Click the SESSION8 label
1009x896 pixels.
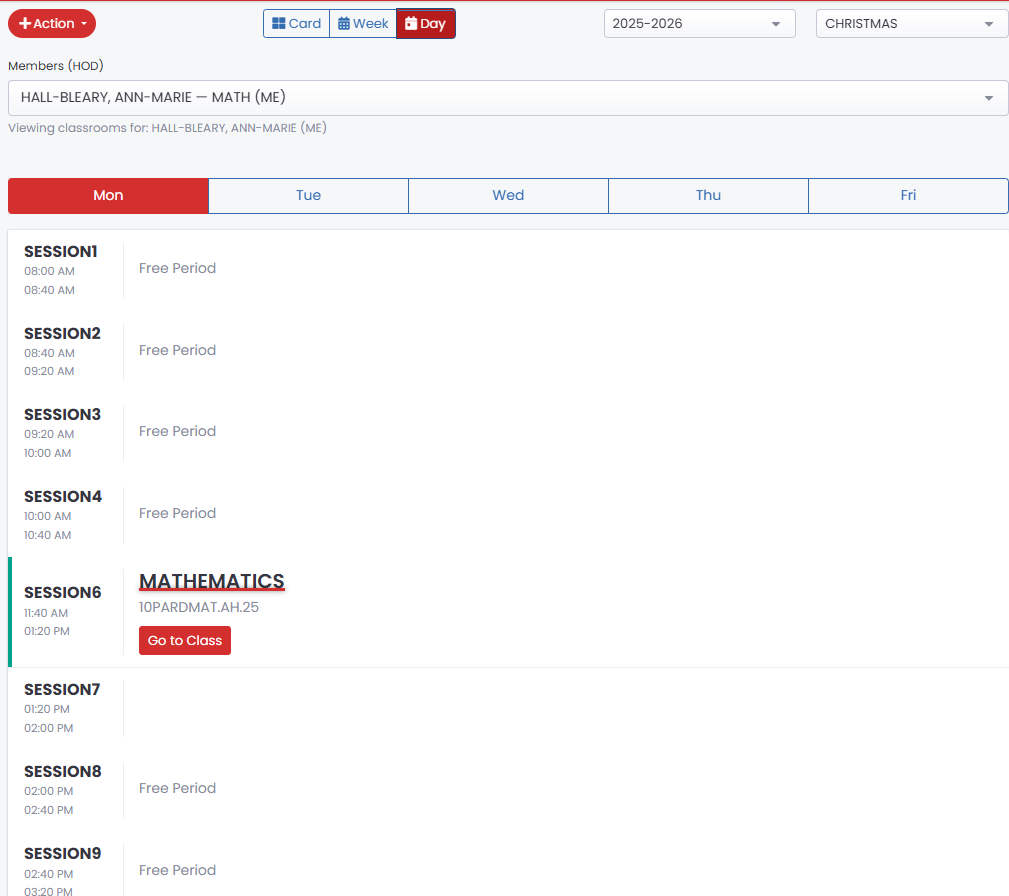click(62, 772)
